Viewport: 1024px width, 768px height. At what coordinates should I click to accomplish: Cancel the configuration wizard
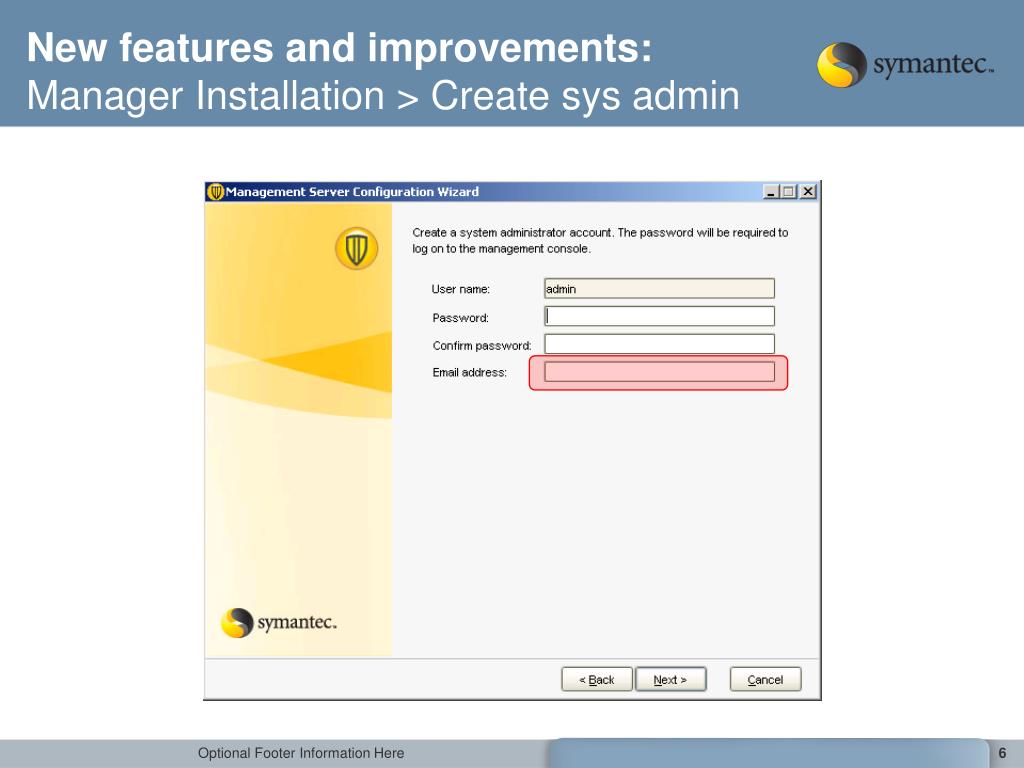pos(765,679)
